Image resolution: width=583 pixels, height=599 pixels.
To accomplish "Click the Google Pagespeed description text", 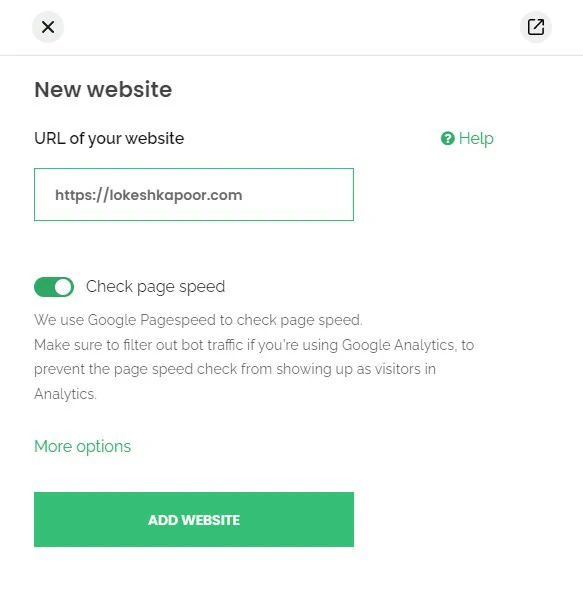I will tap(198, 320).
